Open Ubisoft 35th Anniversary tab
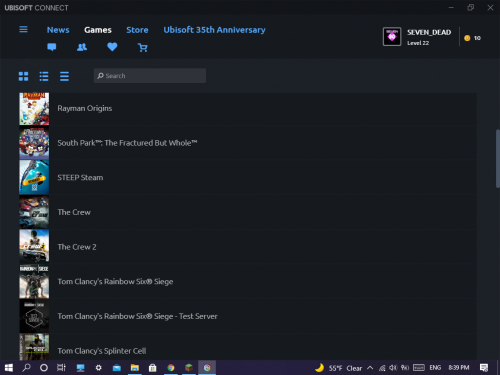The image size is (500, 375). (214, 30)
